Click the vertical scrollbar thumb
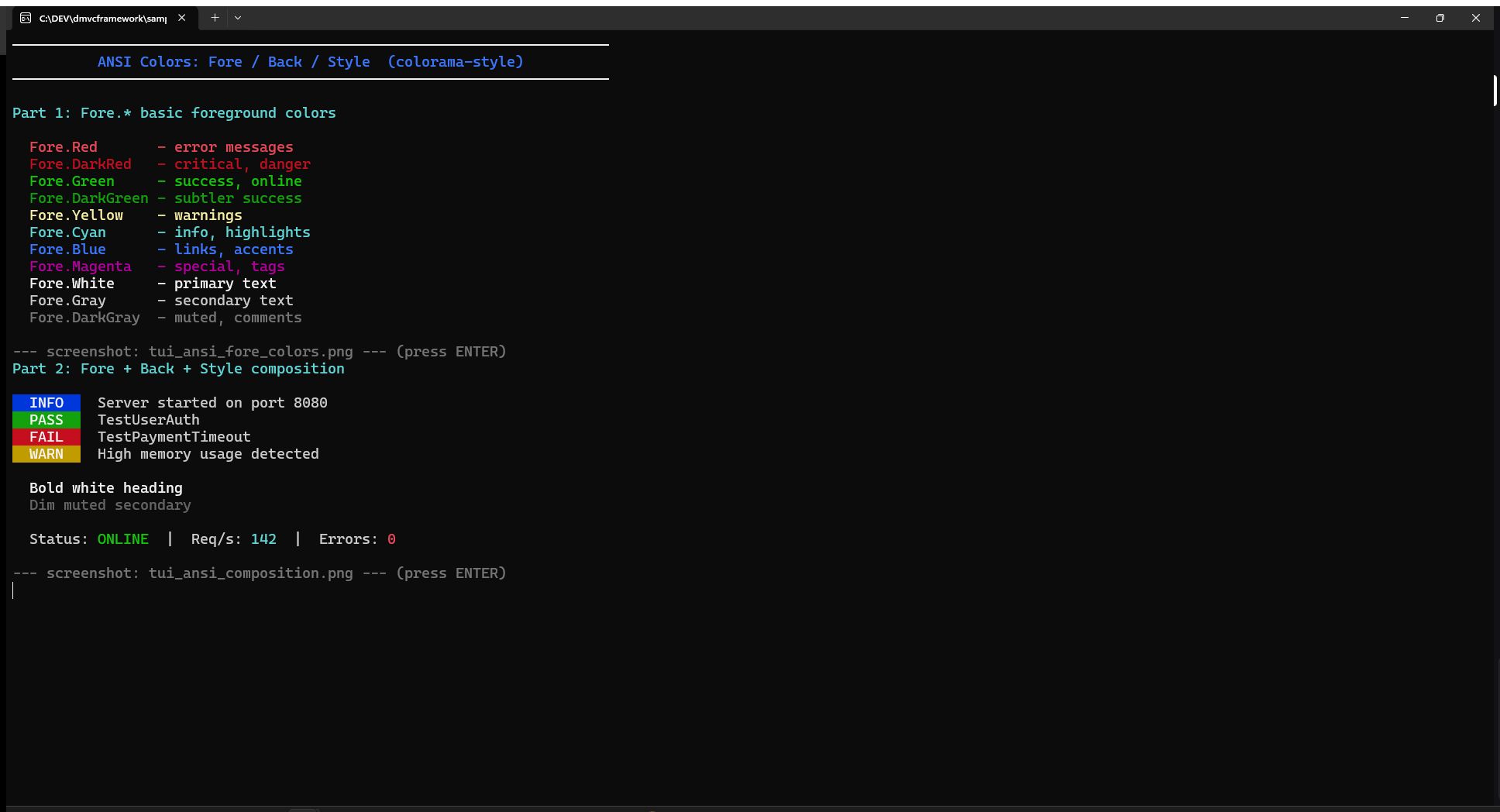Image resolution: width=1500 pixels, height=812 pixels. [x=1495, y=91]
